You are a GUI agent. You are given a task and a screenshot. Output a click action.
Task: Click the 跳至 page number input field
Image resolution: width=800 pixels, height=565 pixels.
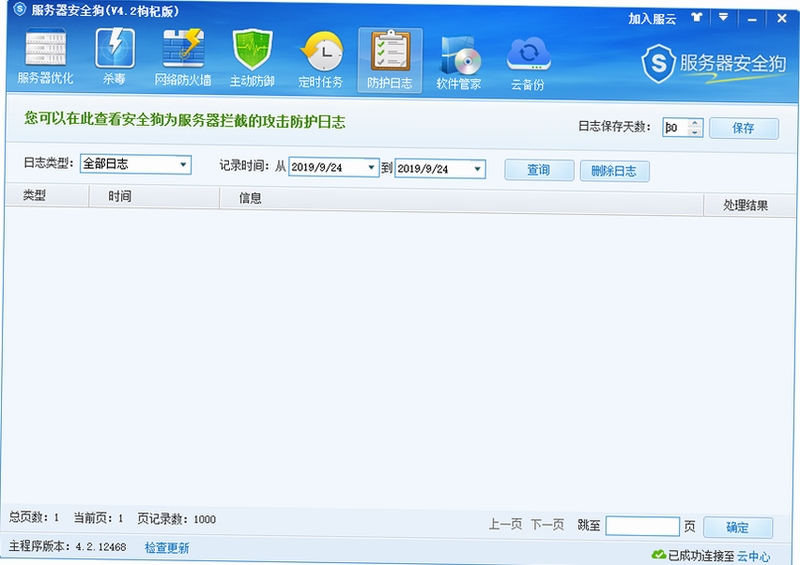[x=642, y=526]
